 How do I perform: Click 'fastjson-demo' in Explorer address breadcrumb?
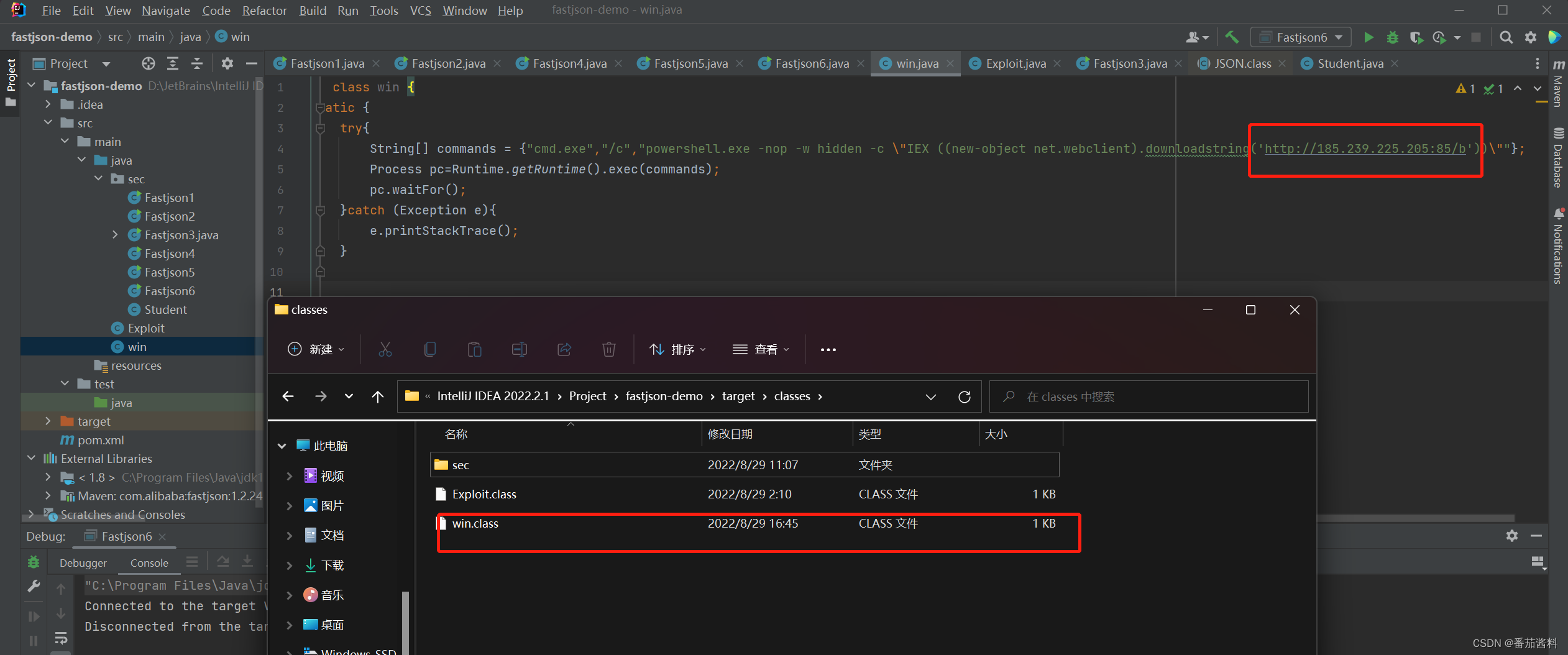[x=664, y=396]
